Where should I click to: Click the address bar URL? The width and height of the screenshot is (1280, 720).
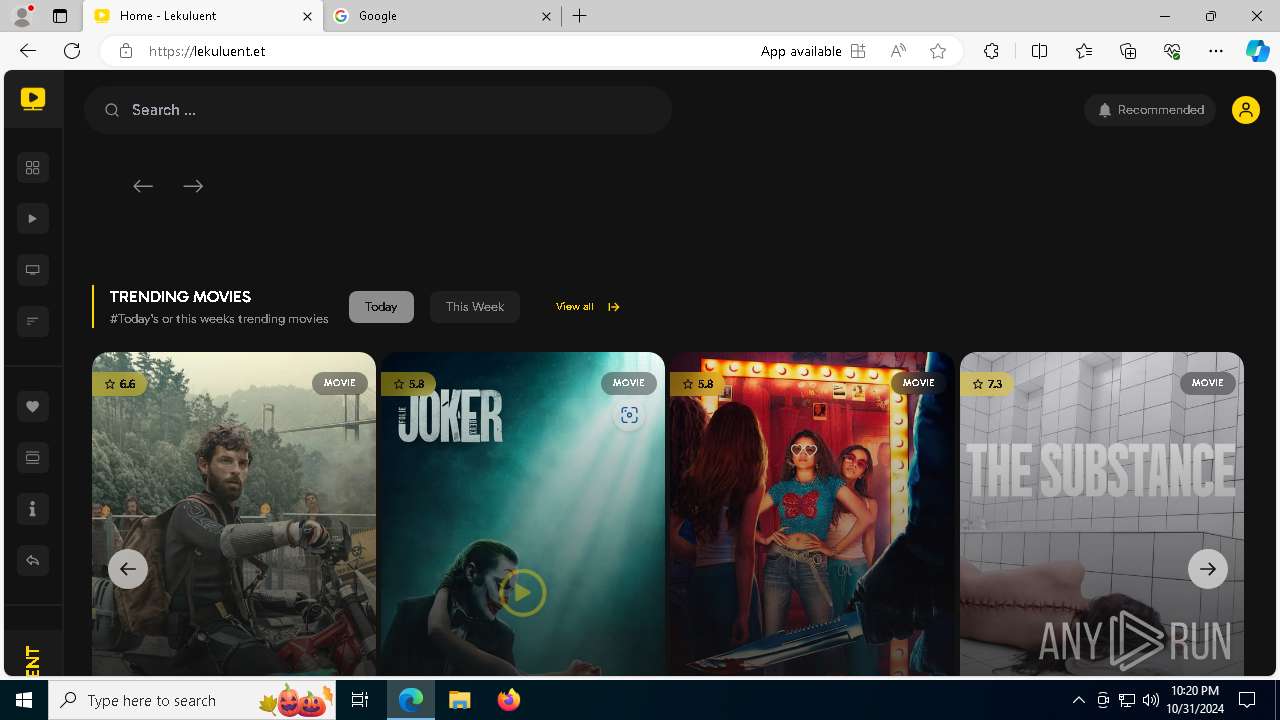[x=207, y=51]
